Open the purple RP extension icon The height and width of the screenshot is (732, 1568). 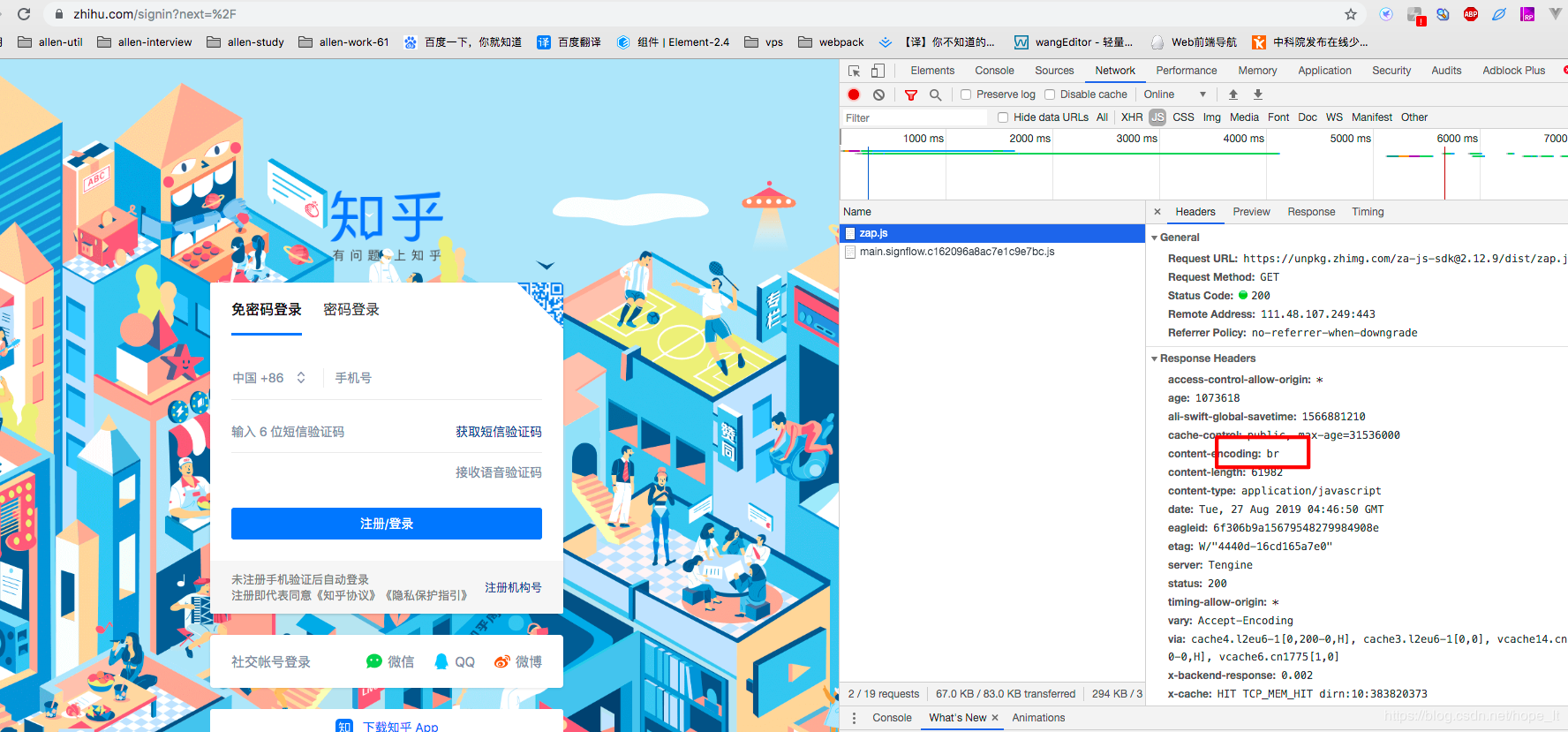pos(1527,14)
